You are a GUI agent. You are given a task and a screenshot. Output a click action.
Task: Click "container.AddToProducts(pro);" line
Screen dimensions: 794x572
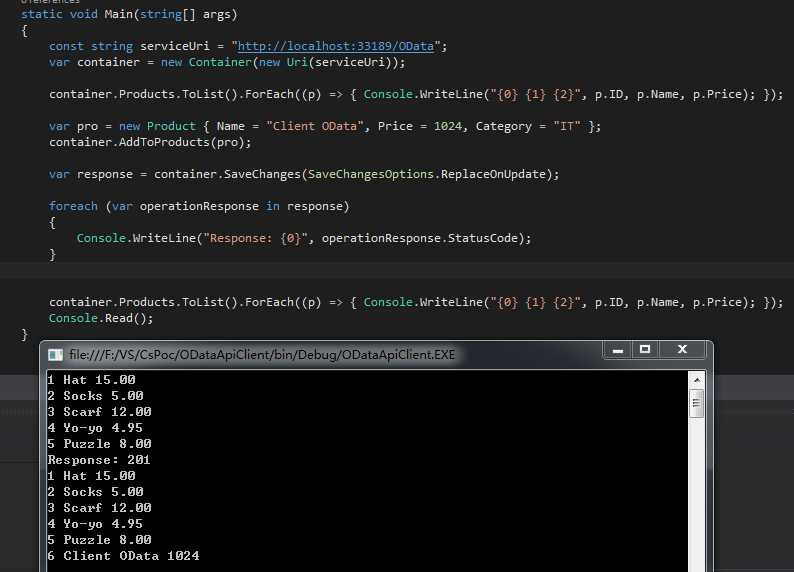click(x=150, y=142)
